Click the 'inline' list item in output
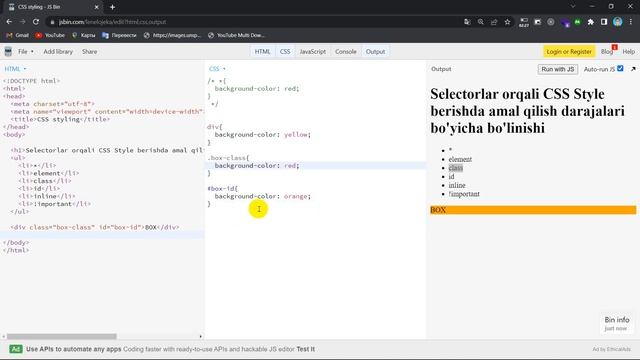This screenshot has height=360, width=640. (x=457, y=185)
